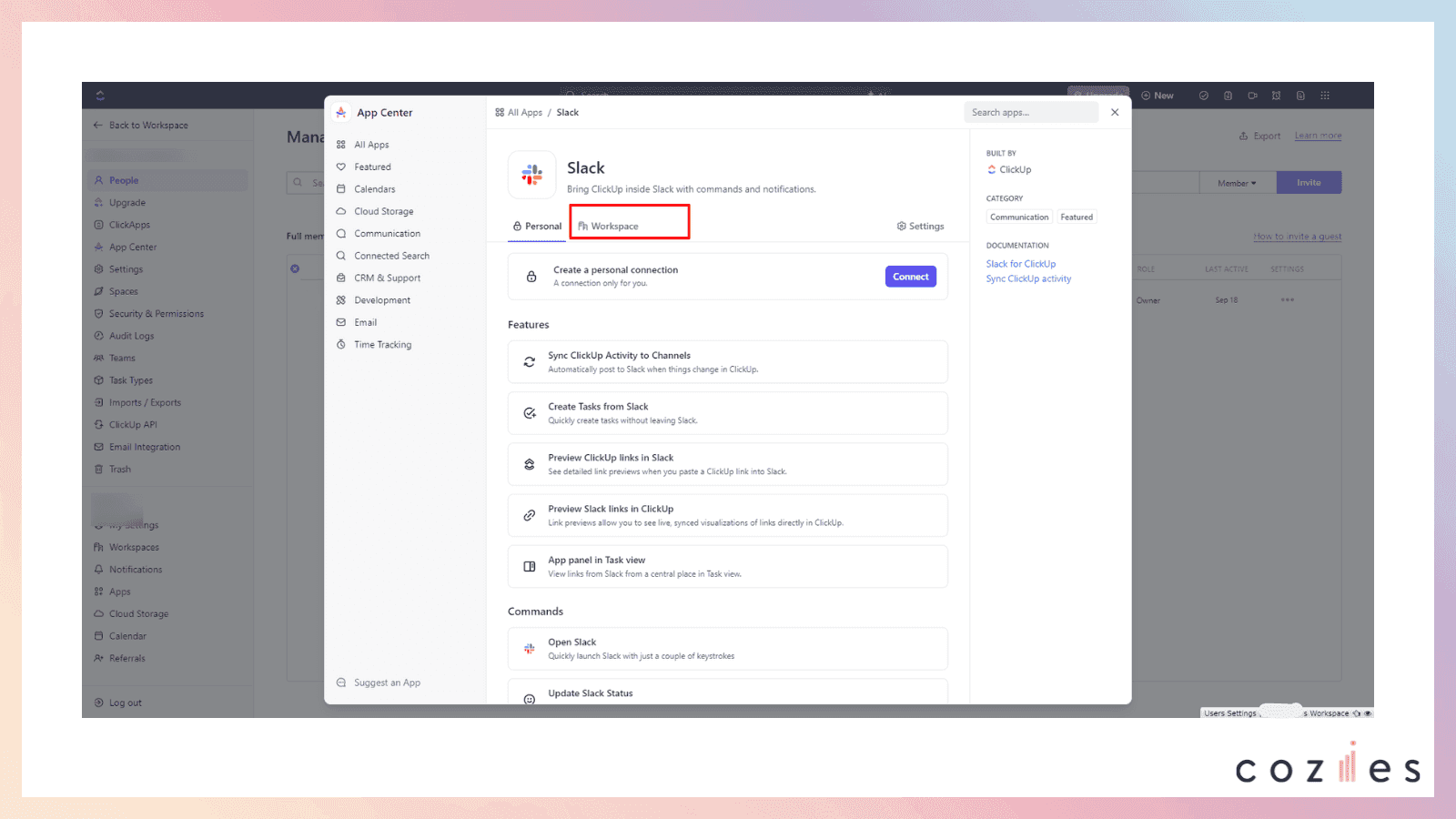Click the Featured category tag

(1077, 217)
